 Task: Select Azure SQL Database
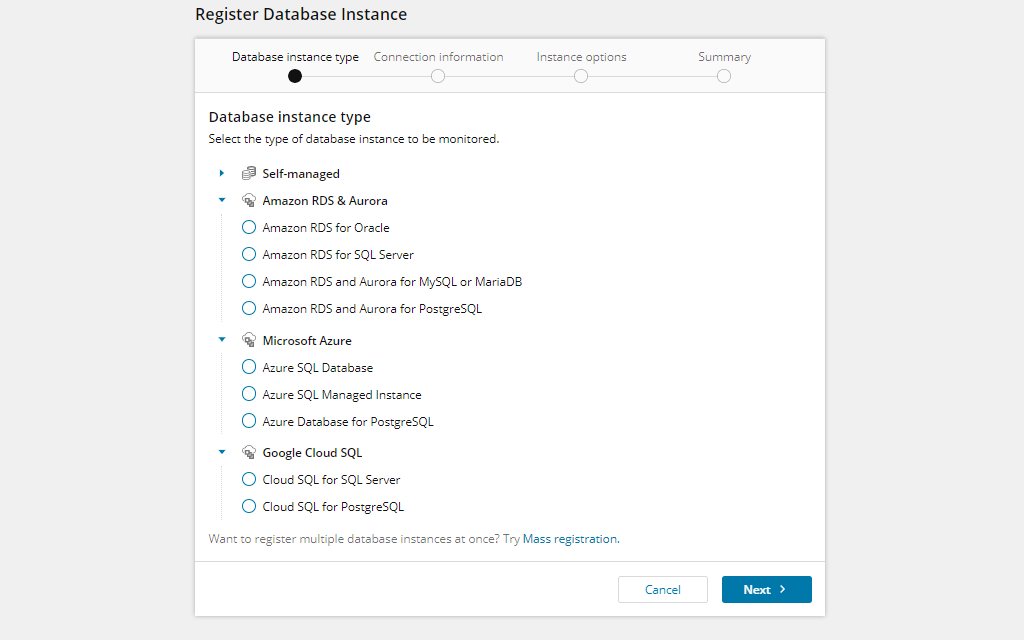pos(248,367)
